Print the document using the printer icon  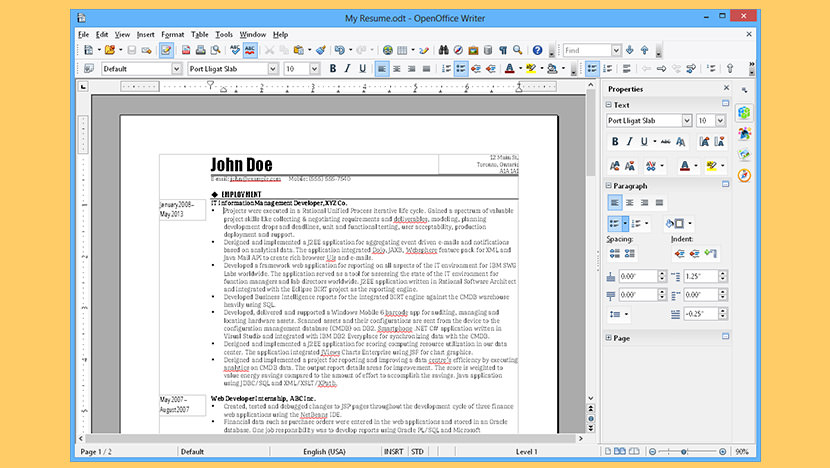tap(201, 50)
